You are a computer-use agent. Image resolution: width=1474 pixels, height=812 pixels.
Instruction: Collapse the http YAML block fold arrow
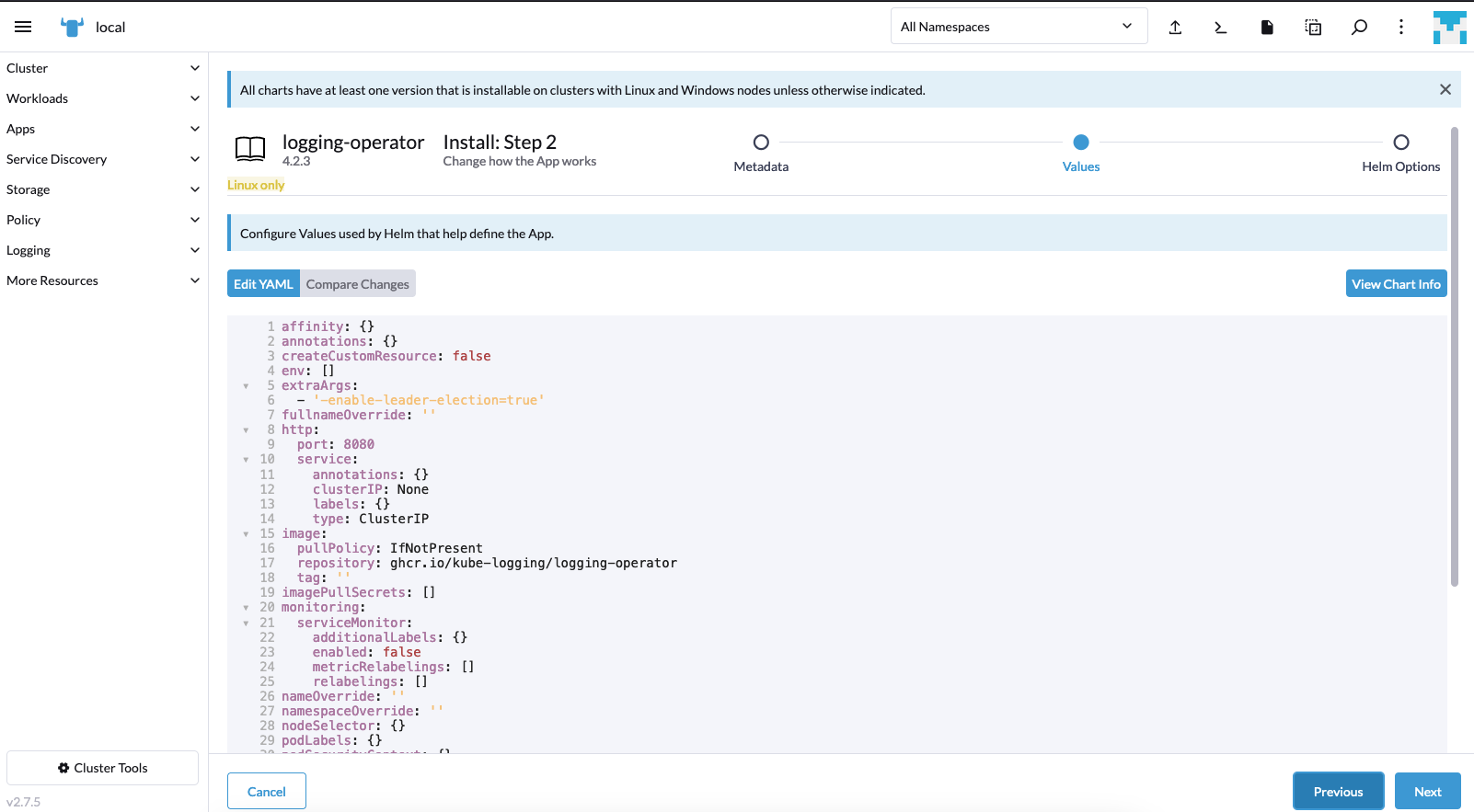tap(246, 430)
